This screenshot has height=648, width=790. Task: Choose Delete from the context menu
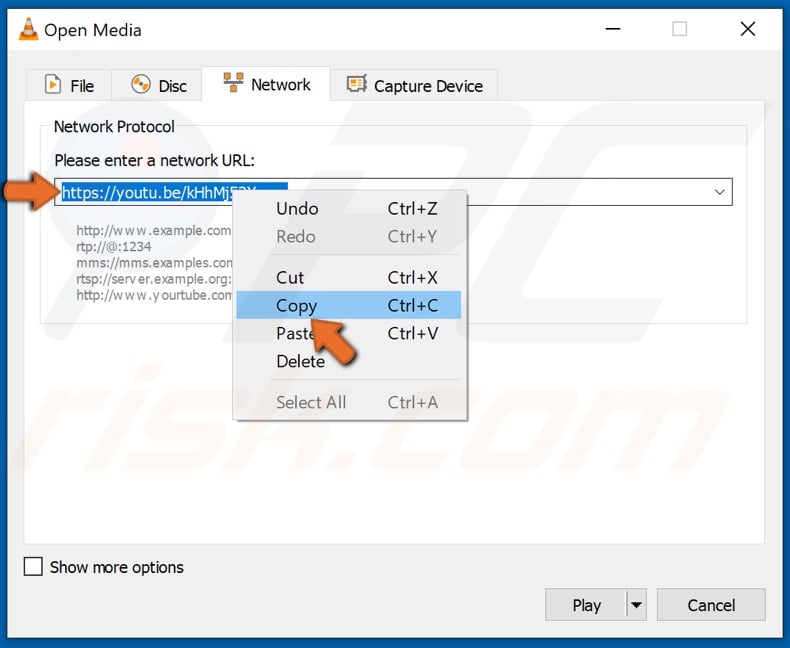pos(349,361)
